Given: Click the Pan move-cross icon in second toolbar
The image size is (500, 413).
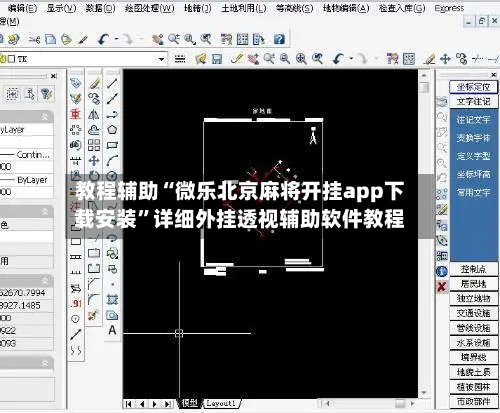Looking at the screenshot, I should (x=445, y=59).
